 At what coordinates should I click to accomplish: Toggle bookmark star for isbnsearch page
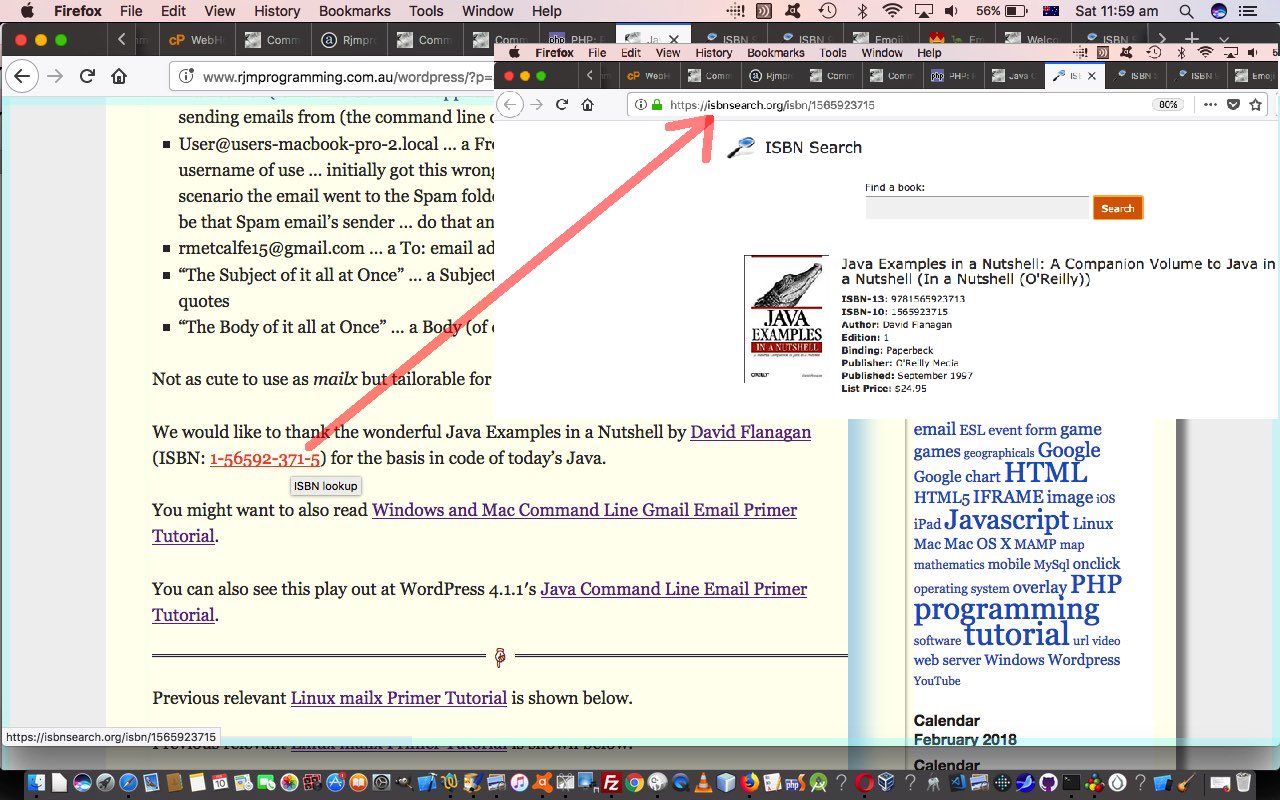pyautogui.click(x=1256, y=105)
